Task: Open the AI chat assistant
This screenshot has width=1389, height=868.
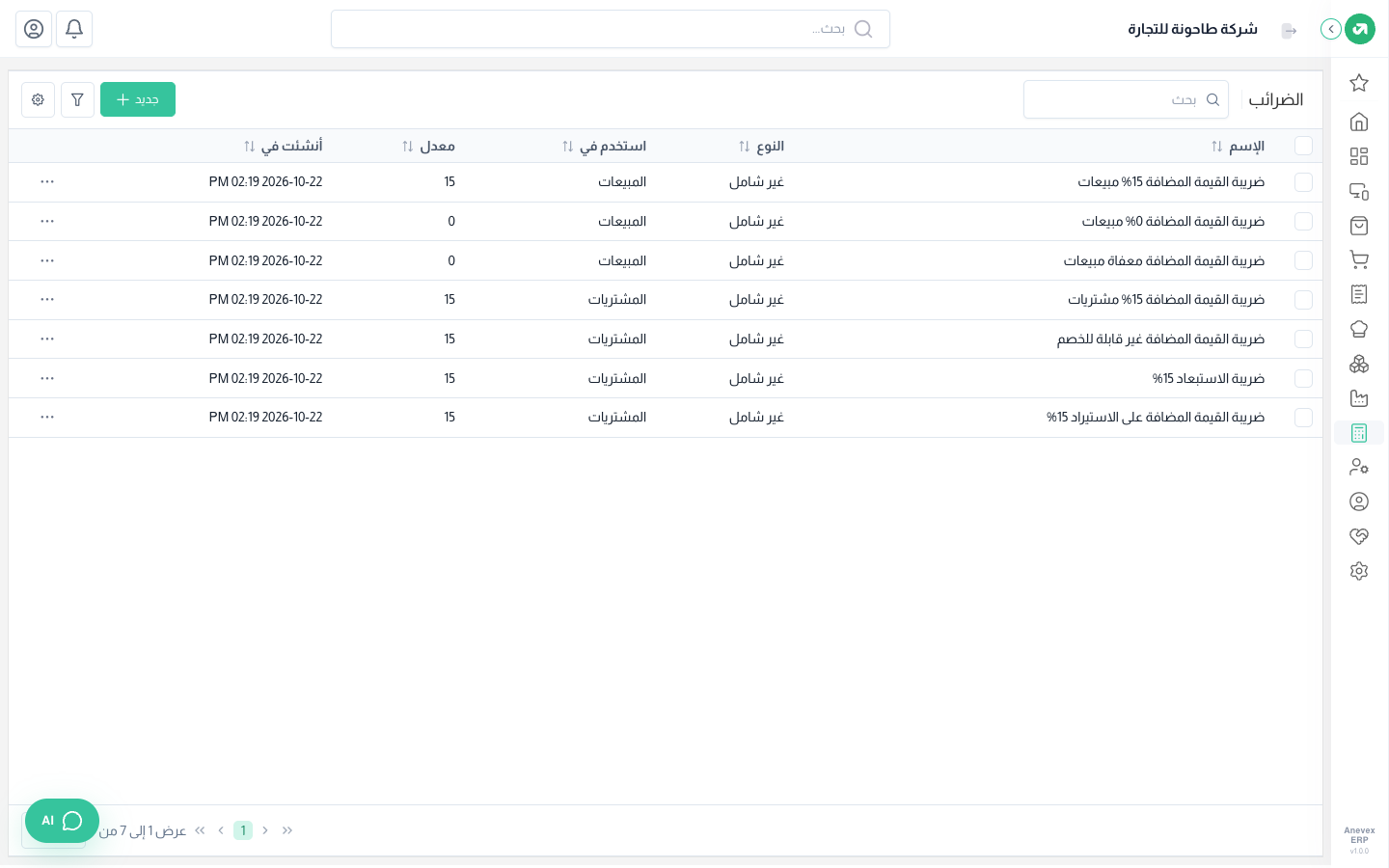Action: coord(62,821)
